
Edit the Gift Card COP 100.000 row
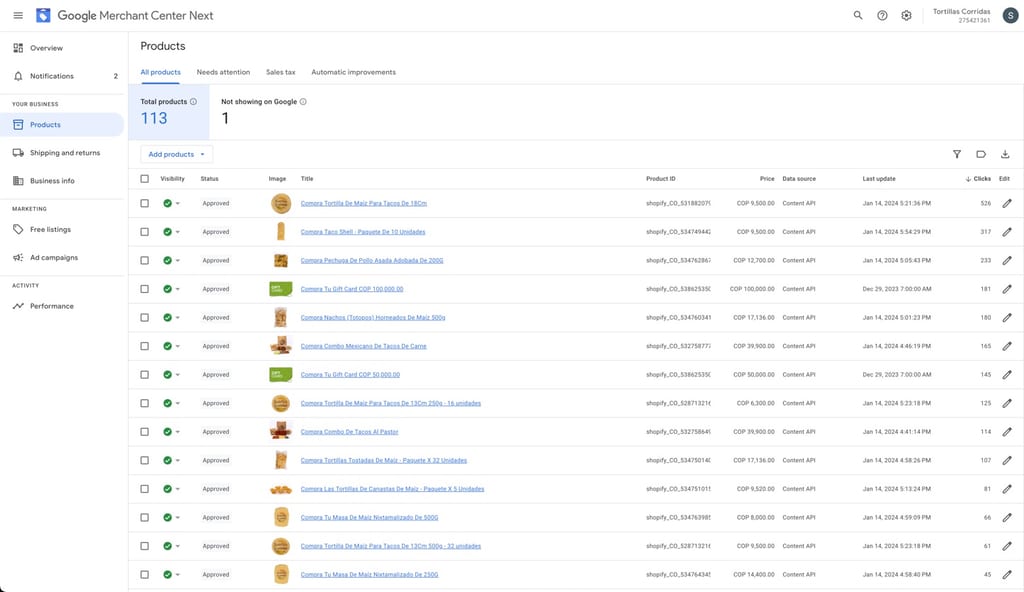(1007, 289)
